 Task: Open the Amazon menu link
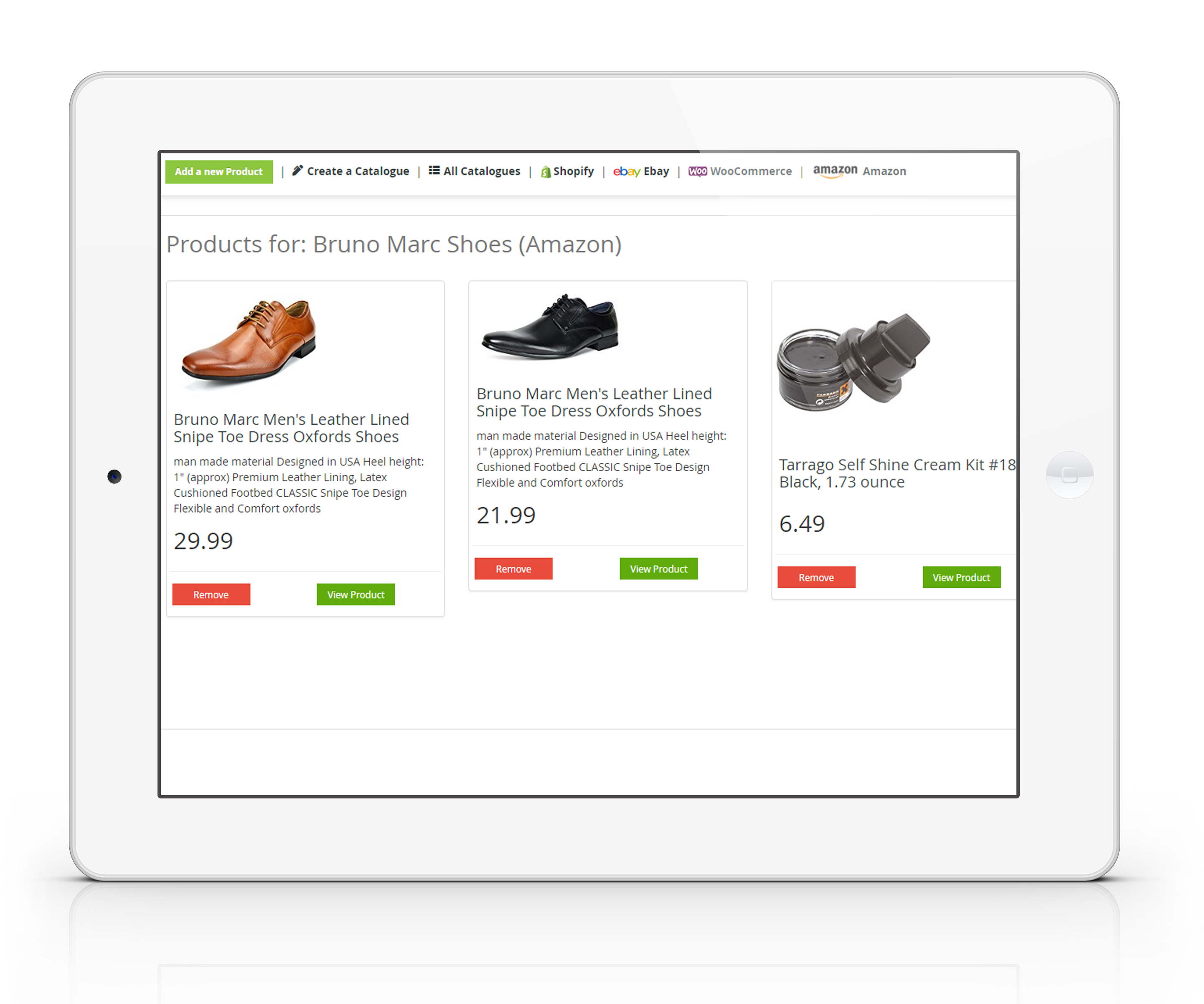pos(884,171)
